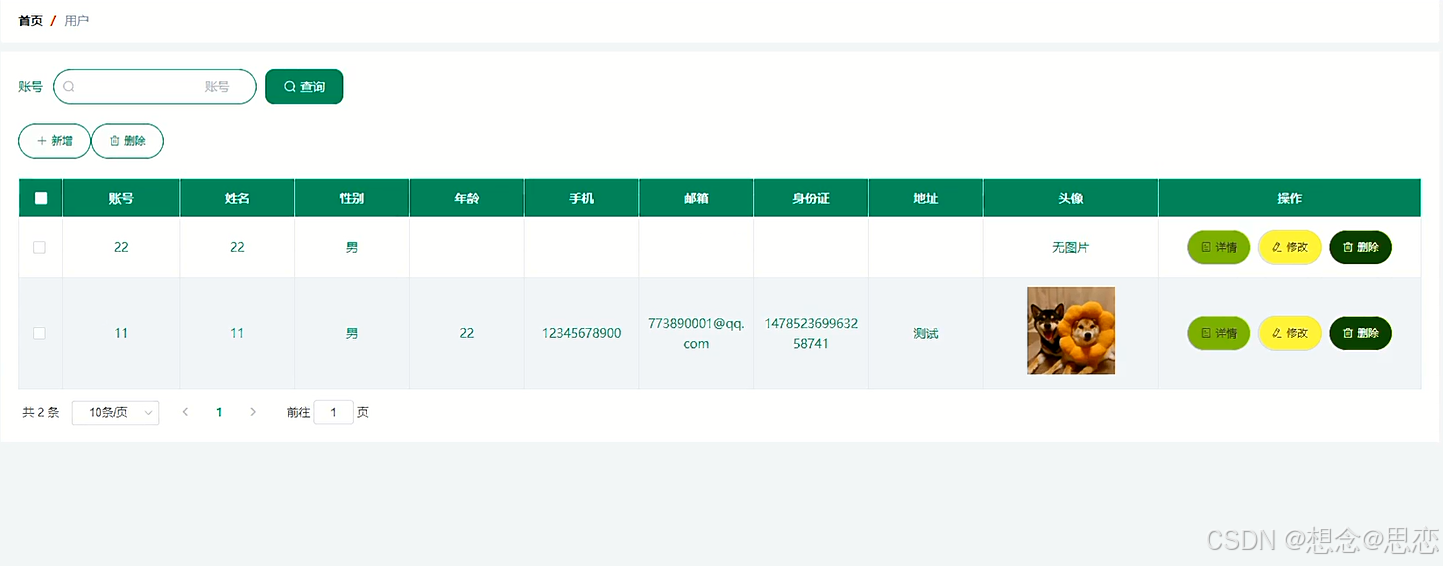Click 删除 delete button in account 11 row
This screenshot has width=1443, height=566.
[1360, 333]
